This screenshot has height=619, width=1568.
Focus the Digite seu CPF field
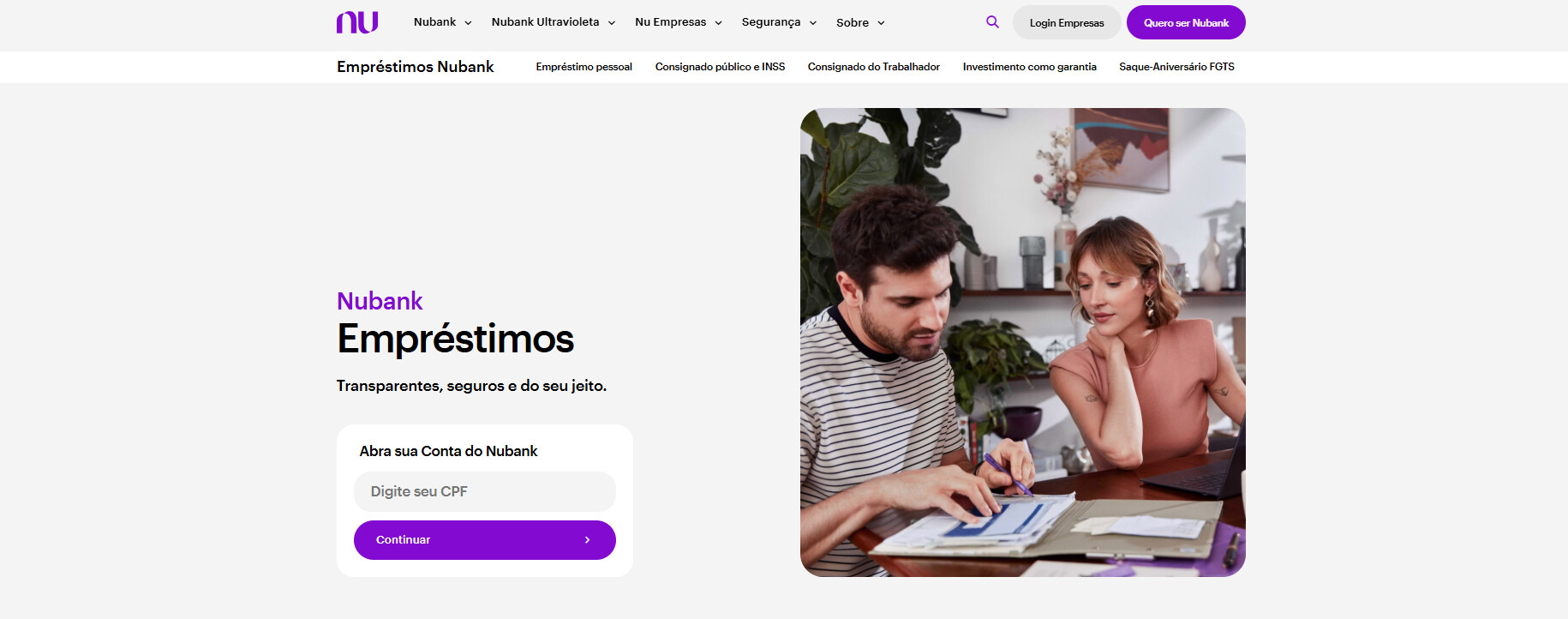click(x=485, y=491)
